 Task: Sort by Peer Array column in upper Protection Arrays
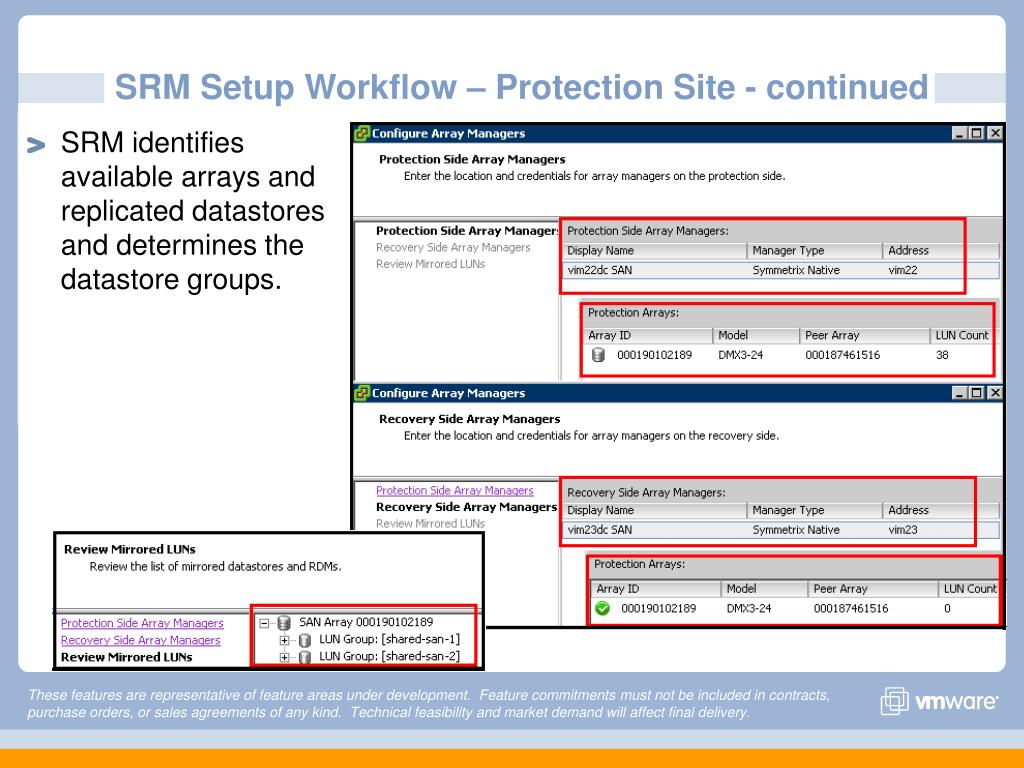click(x=865, y=336)
